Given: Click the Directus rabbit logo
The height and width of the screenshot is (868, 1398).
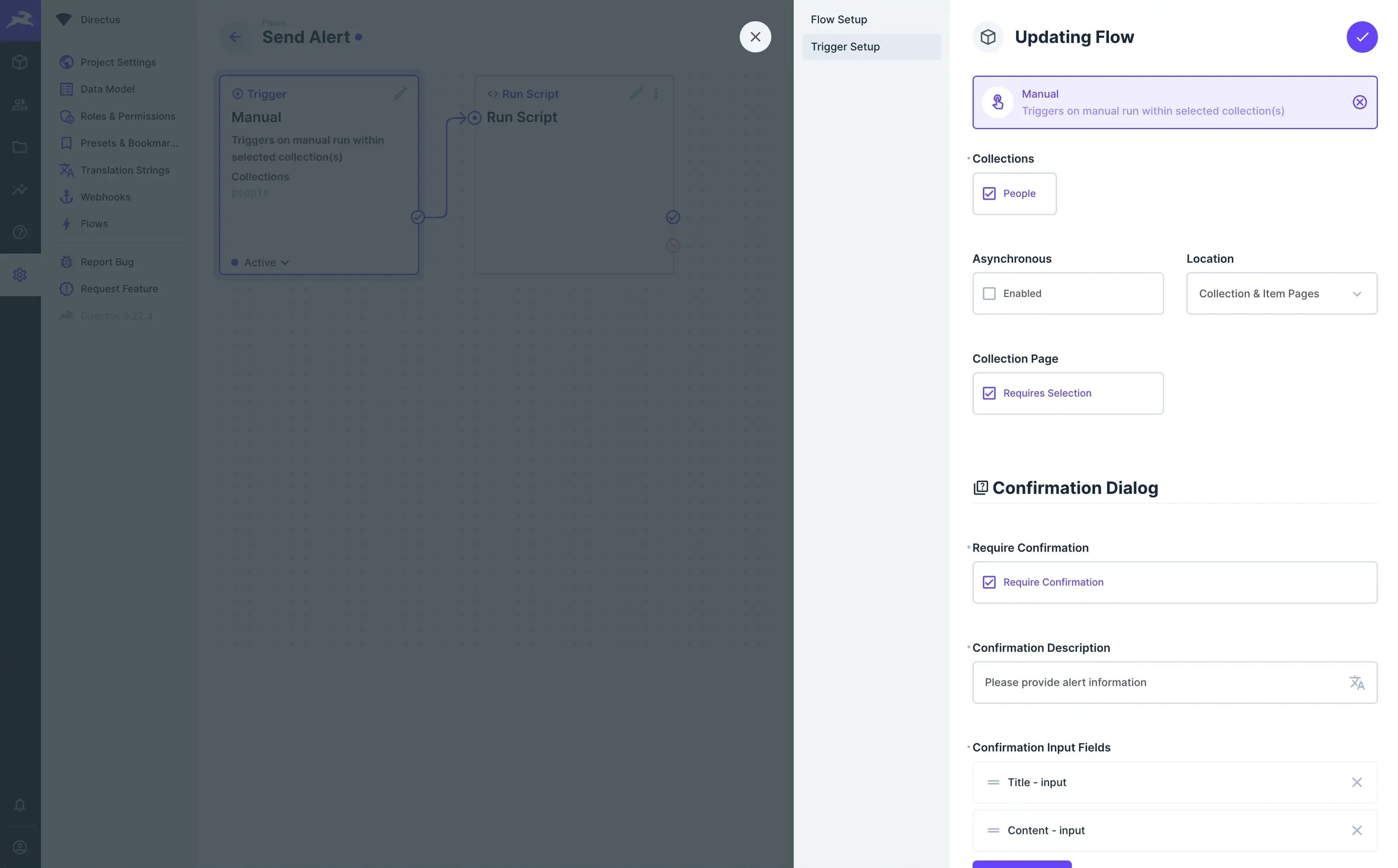Looking at the screenshot, I should click(20, 20).
